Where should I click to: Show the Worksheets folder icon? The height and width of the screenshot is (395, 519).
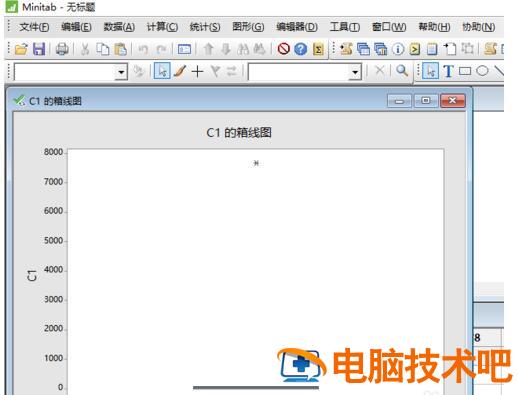point(363,49)
